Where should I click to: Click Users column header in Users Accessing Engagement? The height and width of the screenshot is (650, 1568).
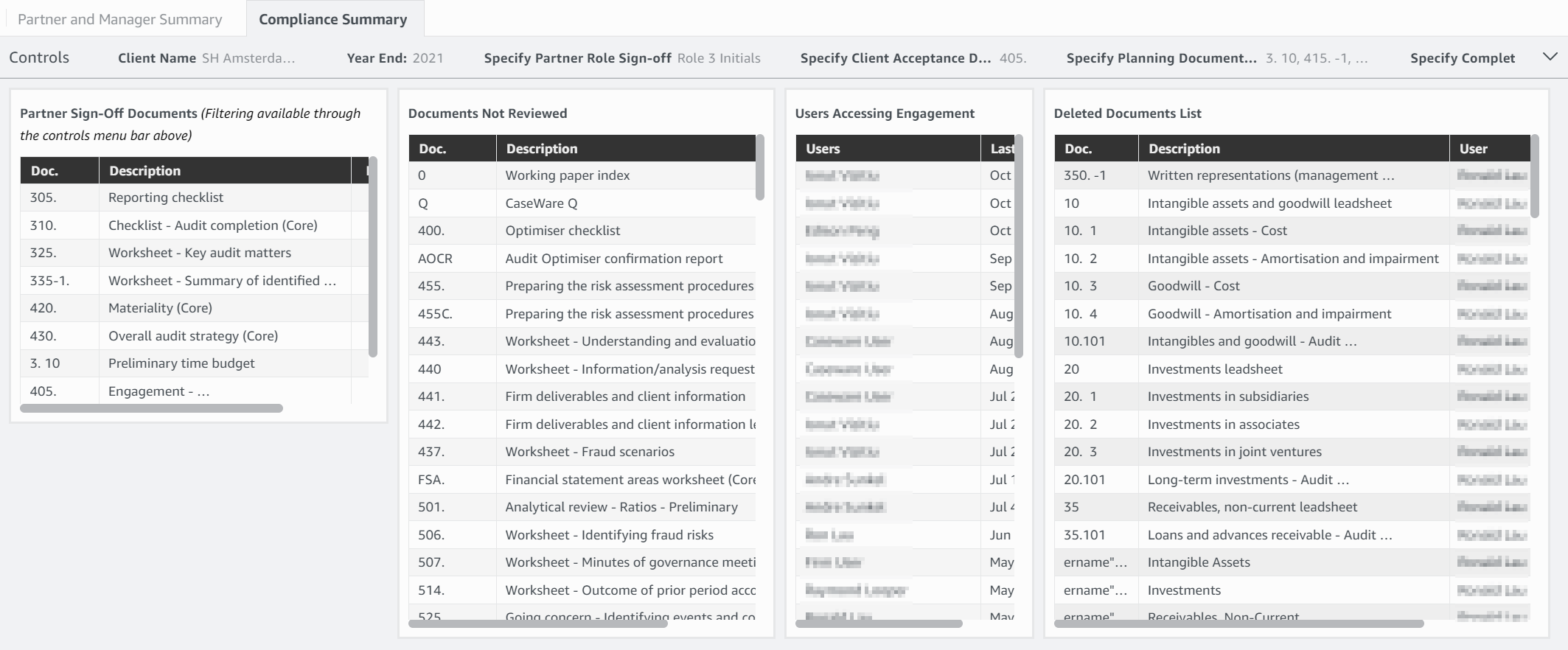[x=823, y=149]
